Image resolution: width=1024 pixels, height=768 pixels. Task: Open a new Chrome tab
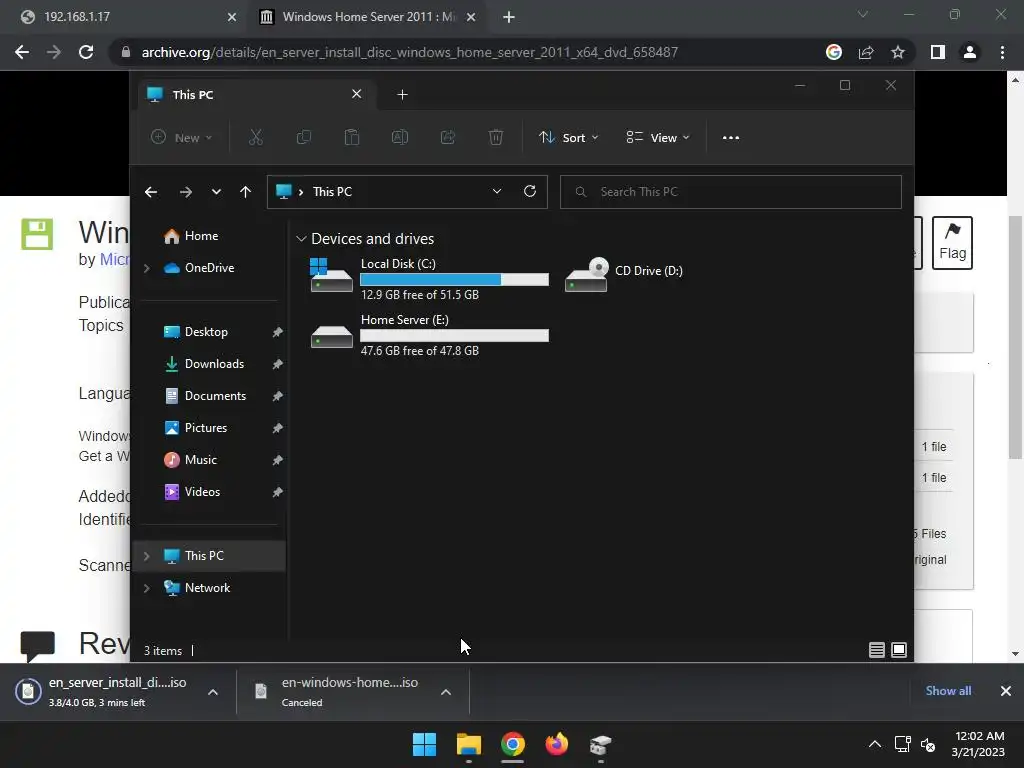[x=509, y=17]
